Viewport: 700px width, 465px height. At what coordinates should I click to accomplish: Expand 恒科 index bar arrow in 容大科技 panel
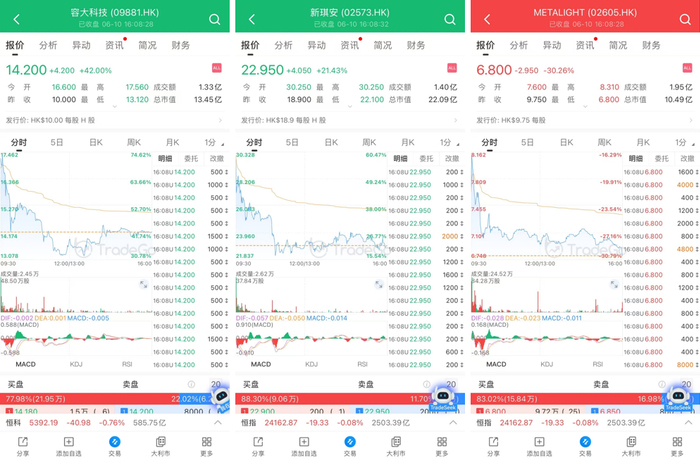coord(218,423)
